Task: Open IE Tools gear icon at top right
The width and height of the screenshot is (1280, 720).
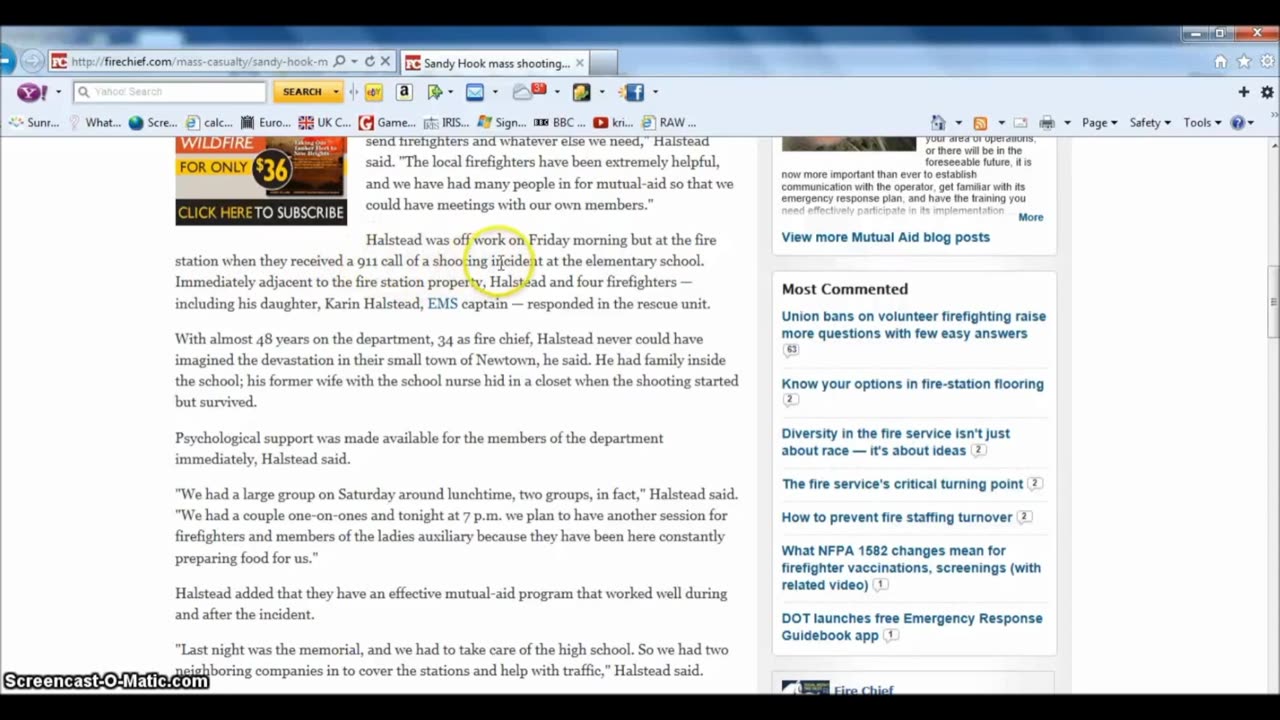Action: click(1267, 62)
